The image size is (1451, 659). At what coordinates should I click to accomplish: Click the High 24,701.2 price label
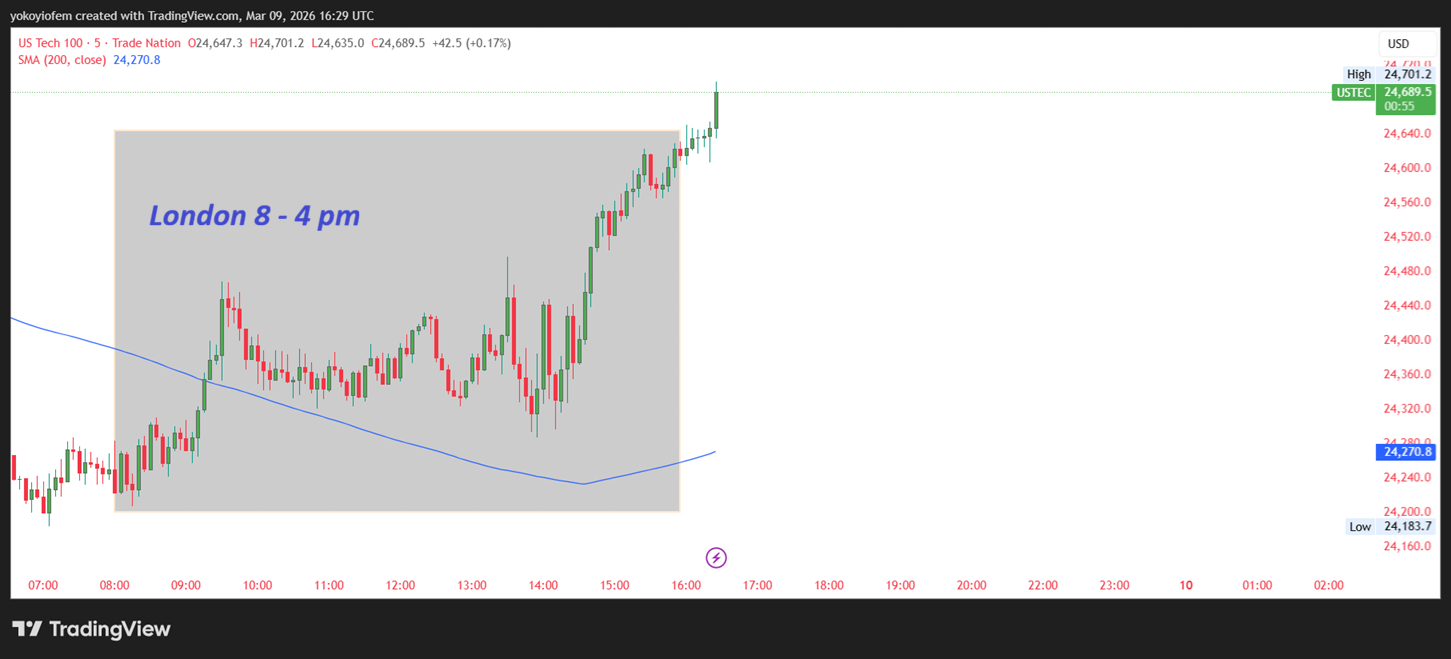(x=1388, y=74)
